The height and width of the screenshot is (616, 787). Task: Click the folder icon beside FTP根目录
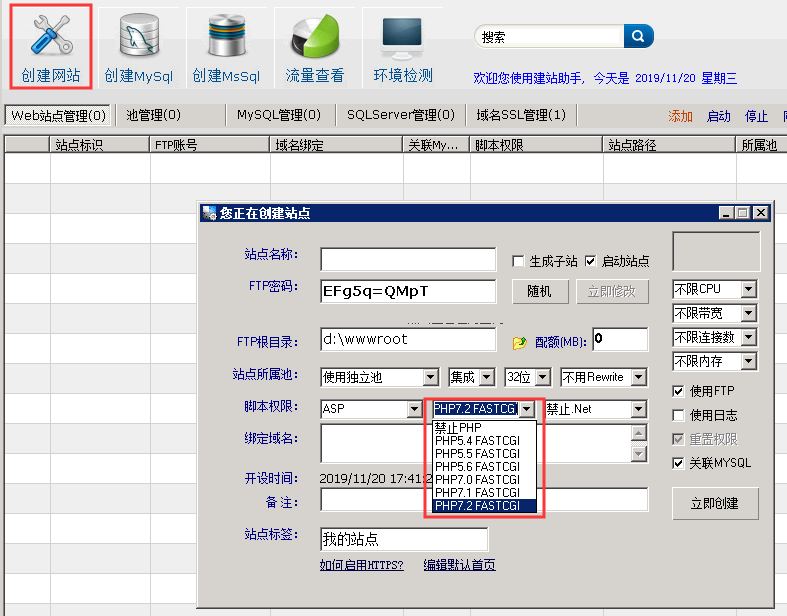(519, 342)
